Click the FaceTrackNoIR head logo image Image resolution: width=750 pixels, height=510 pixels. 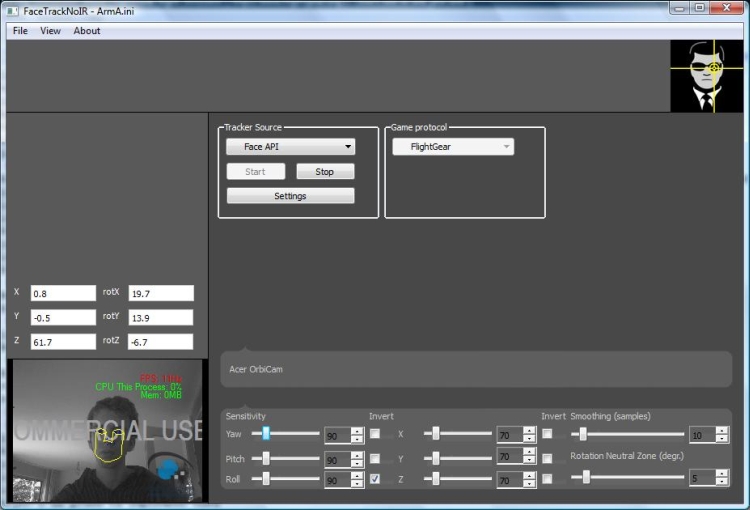tap(707, 76)
